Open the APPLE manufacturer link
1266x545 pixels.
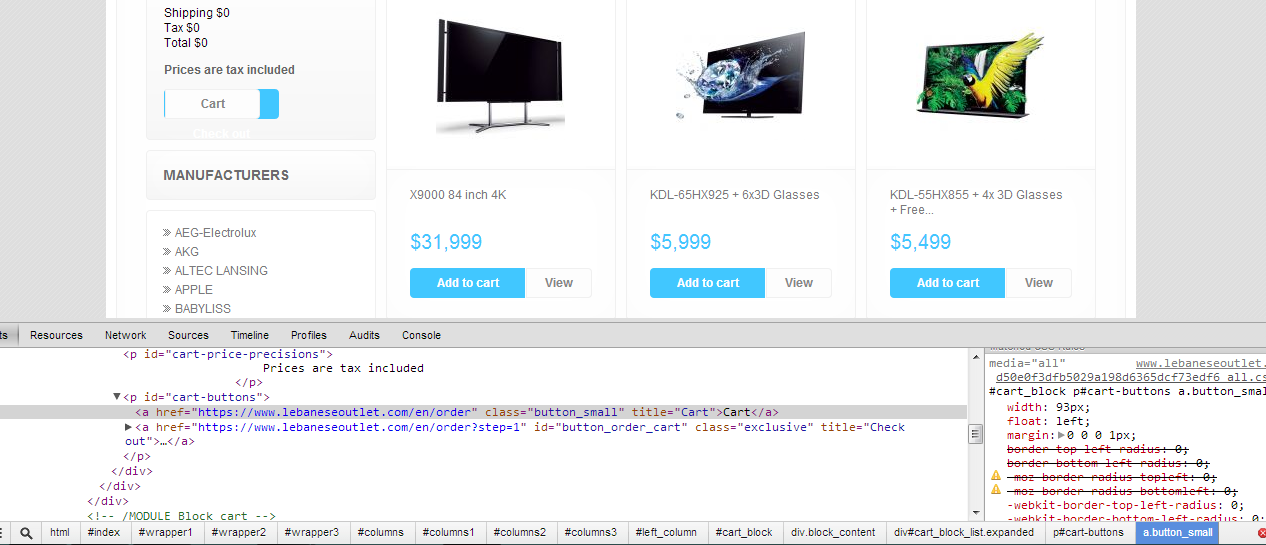(x=194, y=290)
